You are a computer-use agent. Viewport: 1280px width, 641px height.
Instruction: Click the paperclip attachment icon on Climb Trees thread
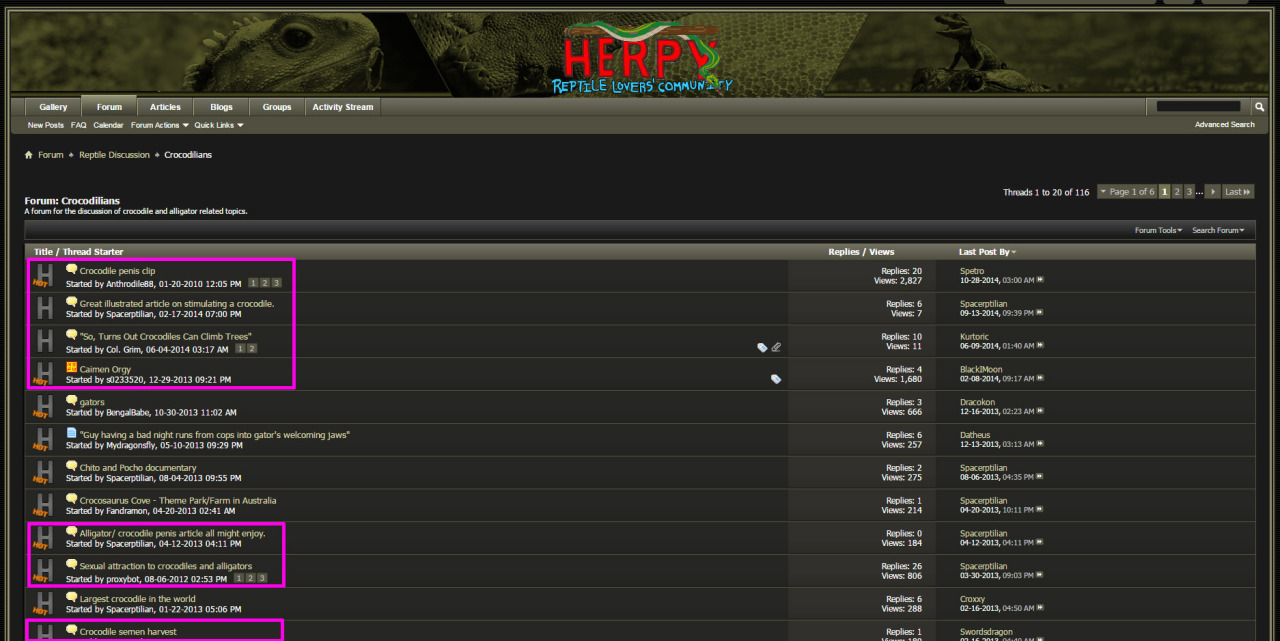776,347
